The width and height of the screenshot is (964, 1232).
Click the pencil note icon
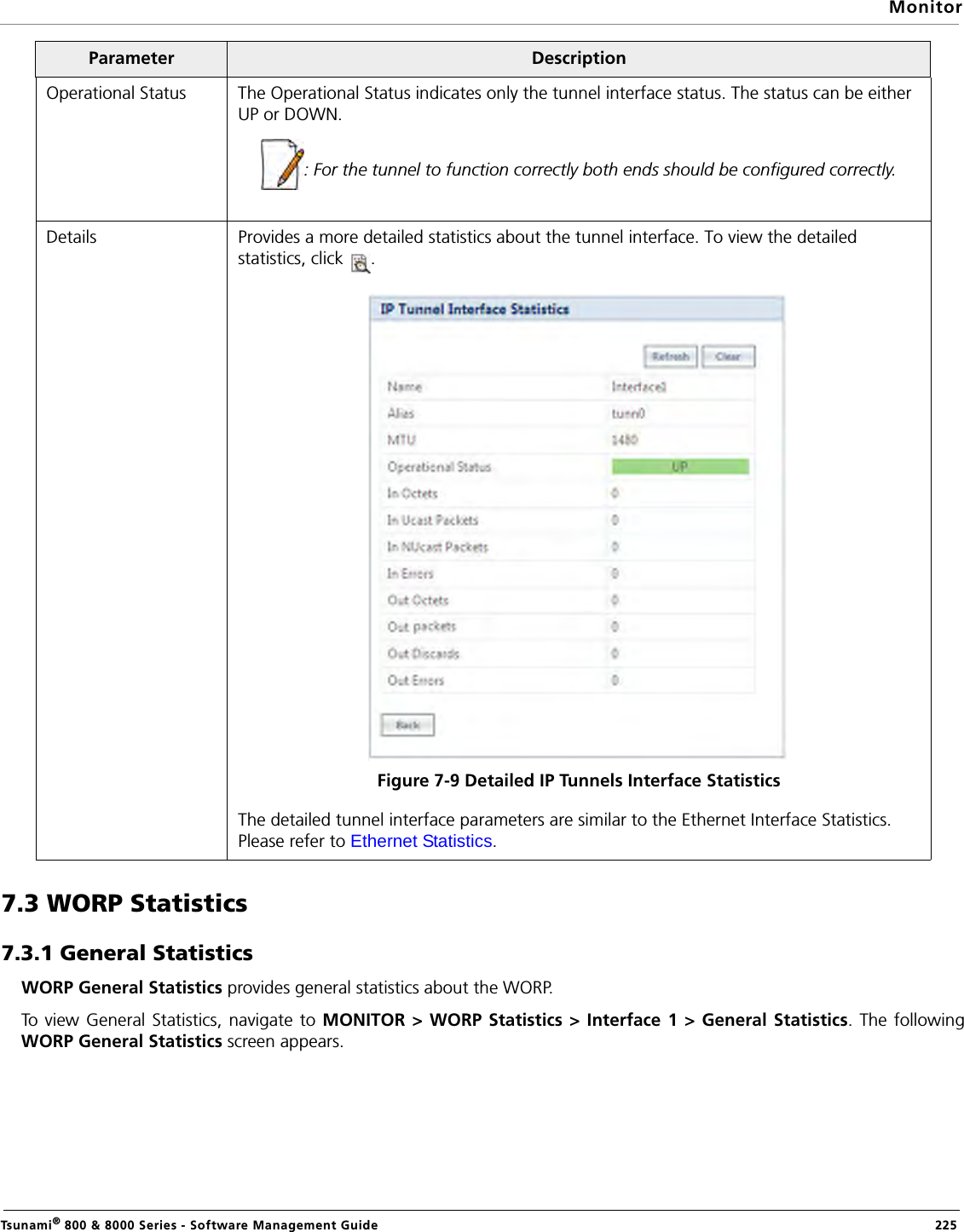(x=282, y=165)
